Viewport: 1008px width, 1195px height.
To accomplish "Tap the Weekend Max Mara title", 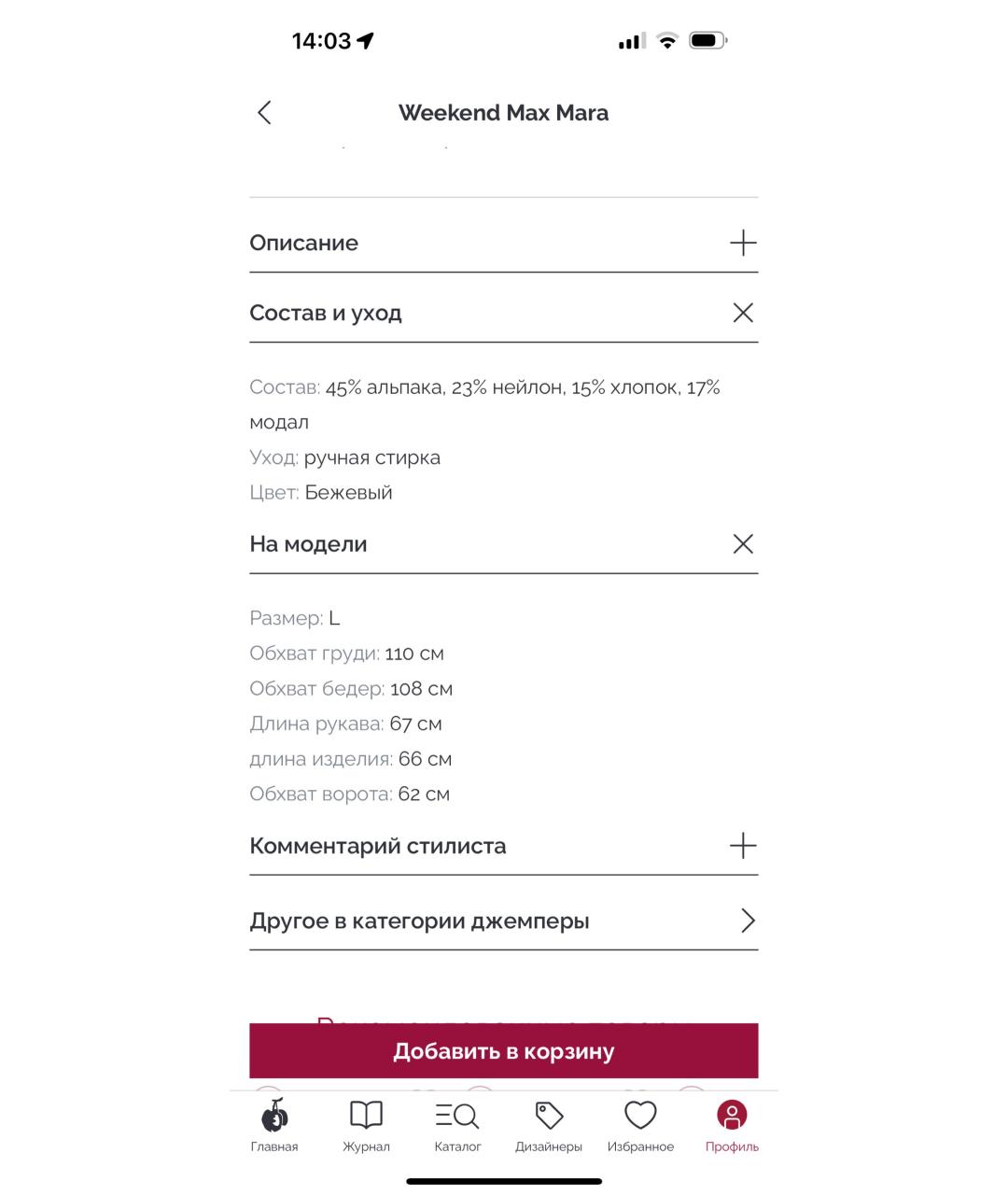I will tap(503, 113).
